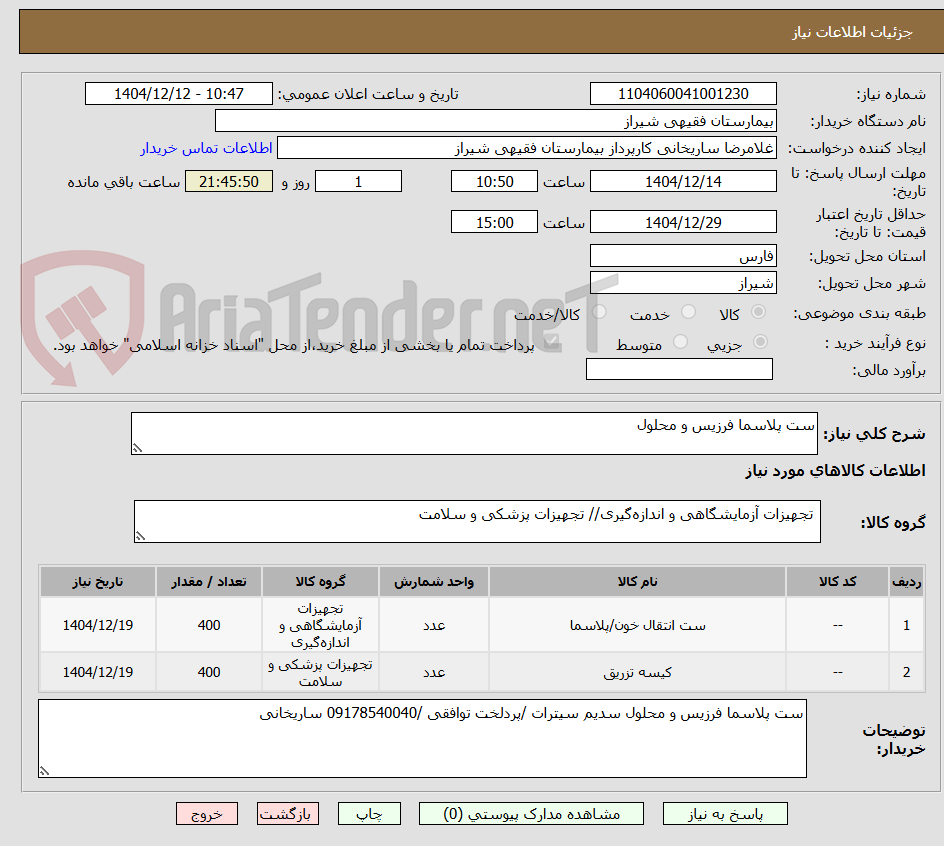Open اطلاعات تماس خریدار link

(x=206, y=148)
